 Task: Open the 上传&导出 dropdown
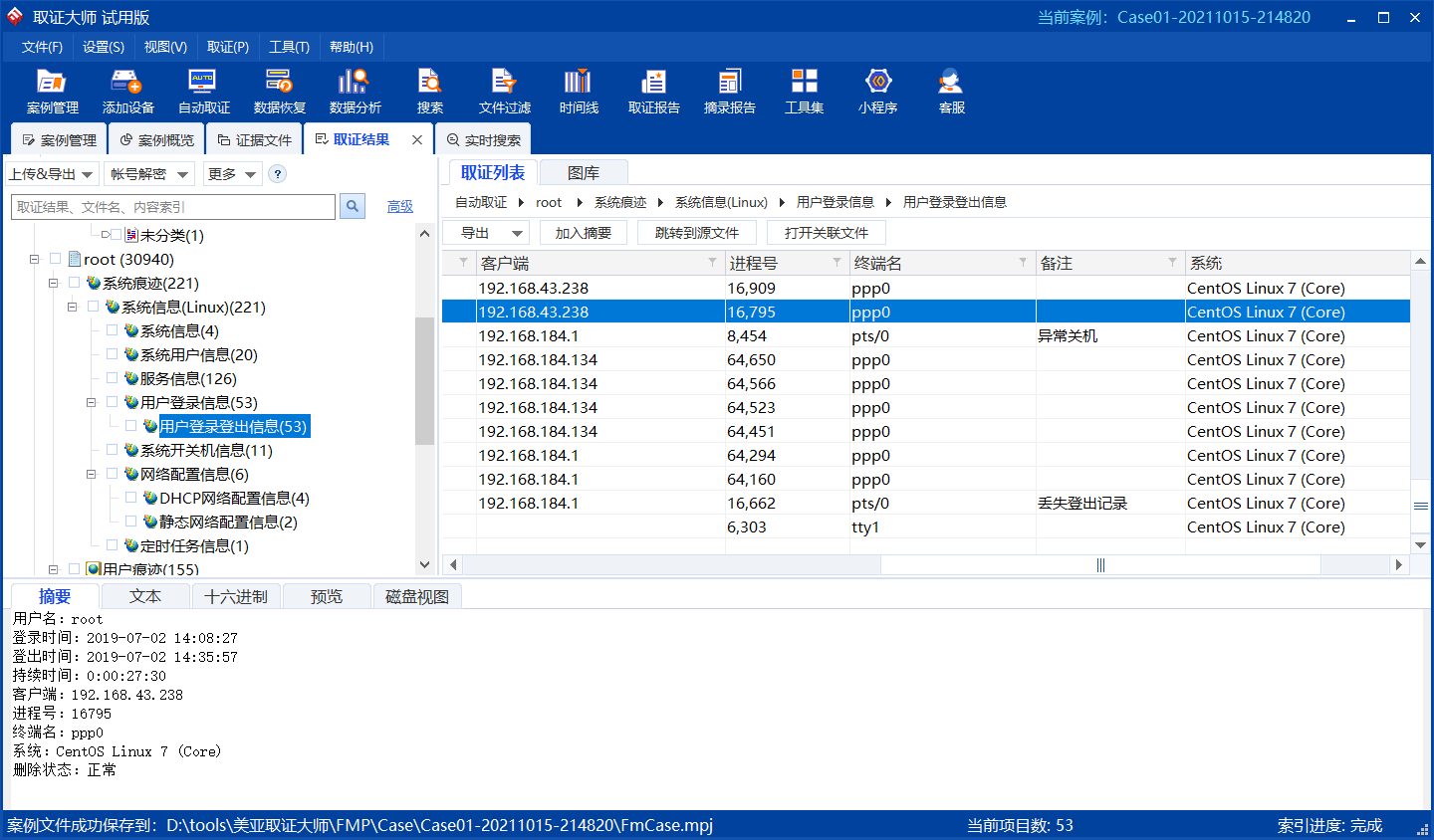coord(52,174)
